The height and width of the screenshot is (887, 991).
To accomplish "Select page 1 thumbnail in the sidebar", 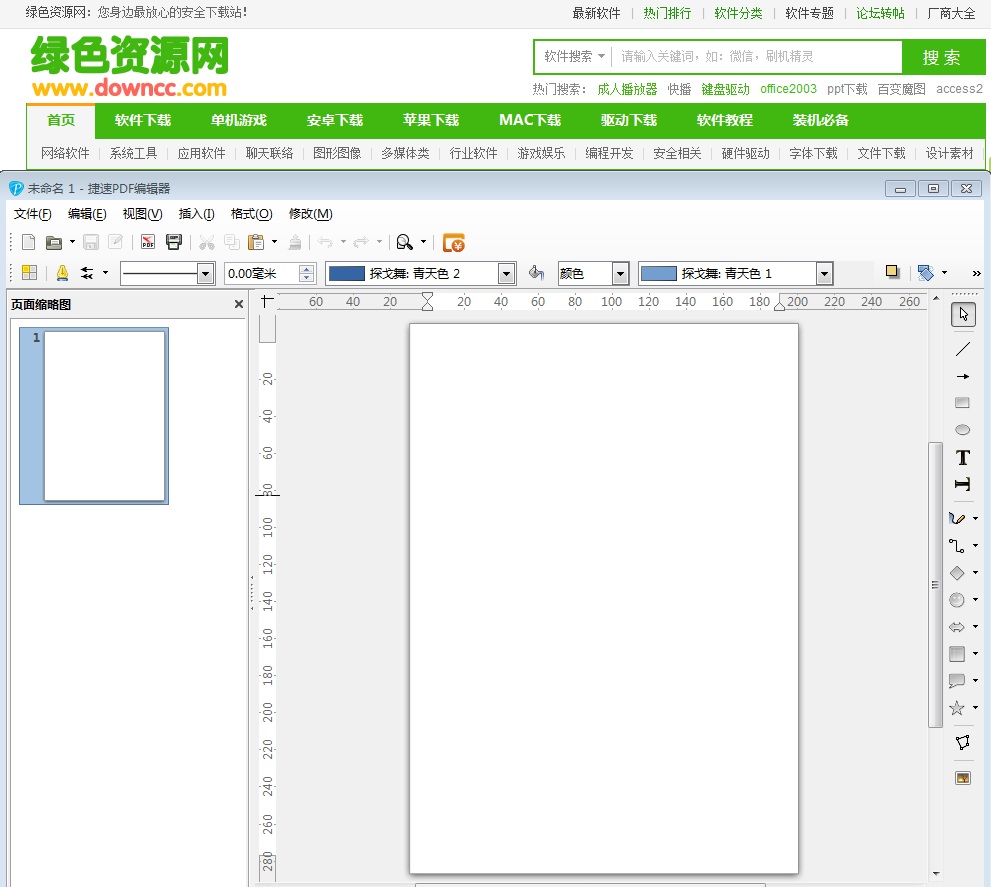I will (x=93, y=416).
